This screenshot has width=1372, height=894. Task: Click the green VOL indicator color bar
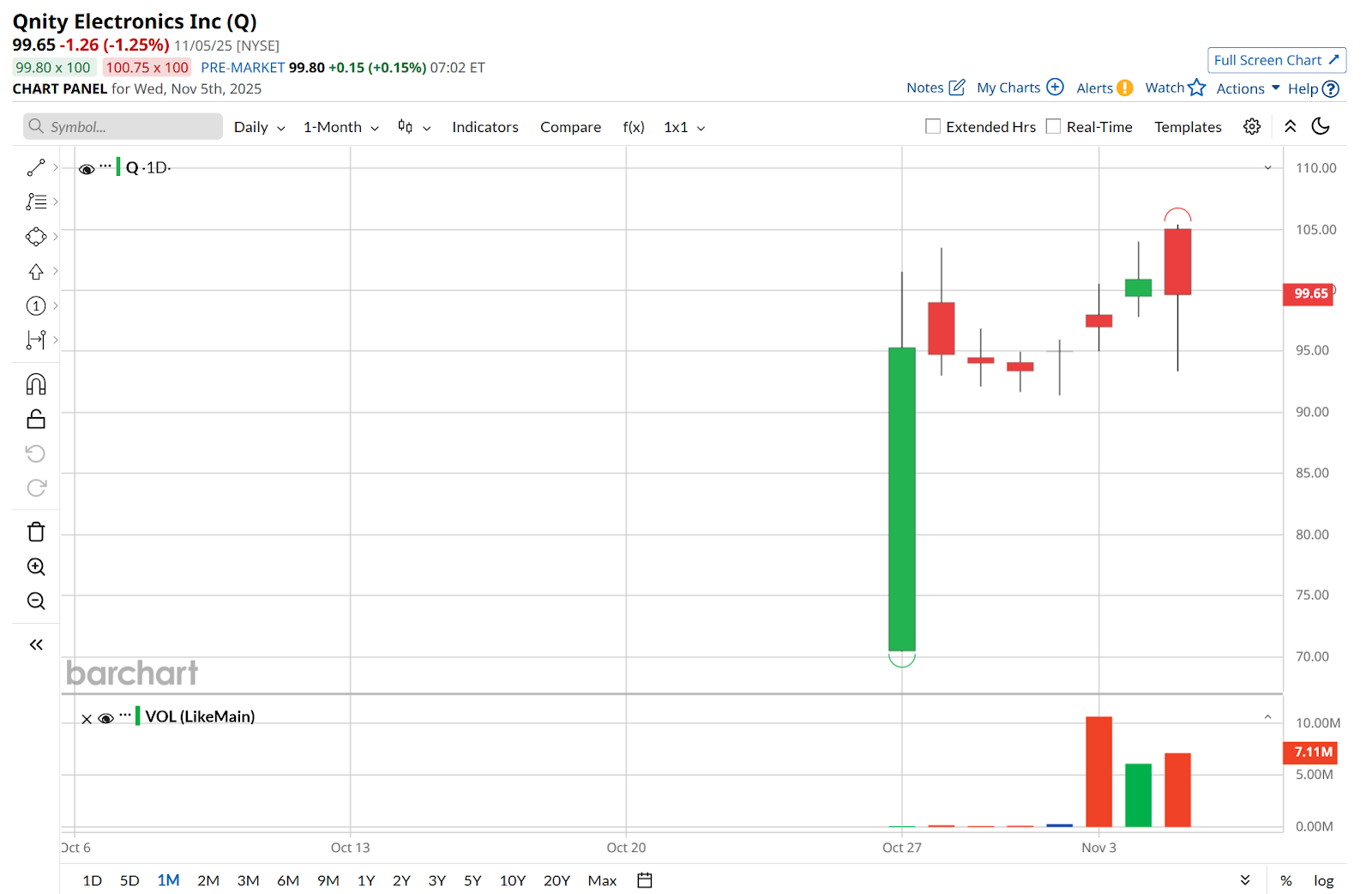click(138, 716)
